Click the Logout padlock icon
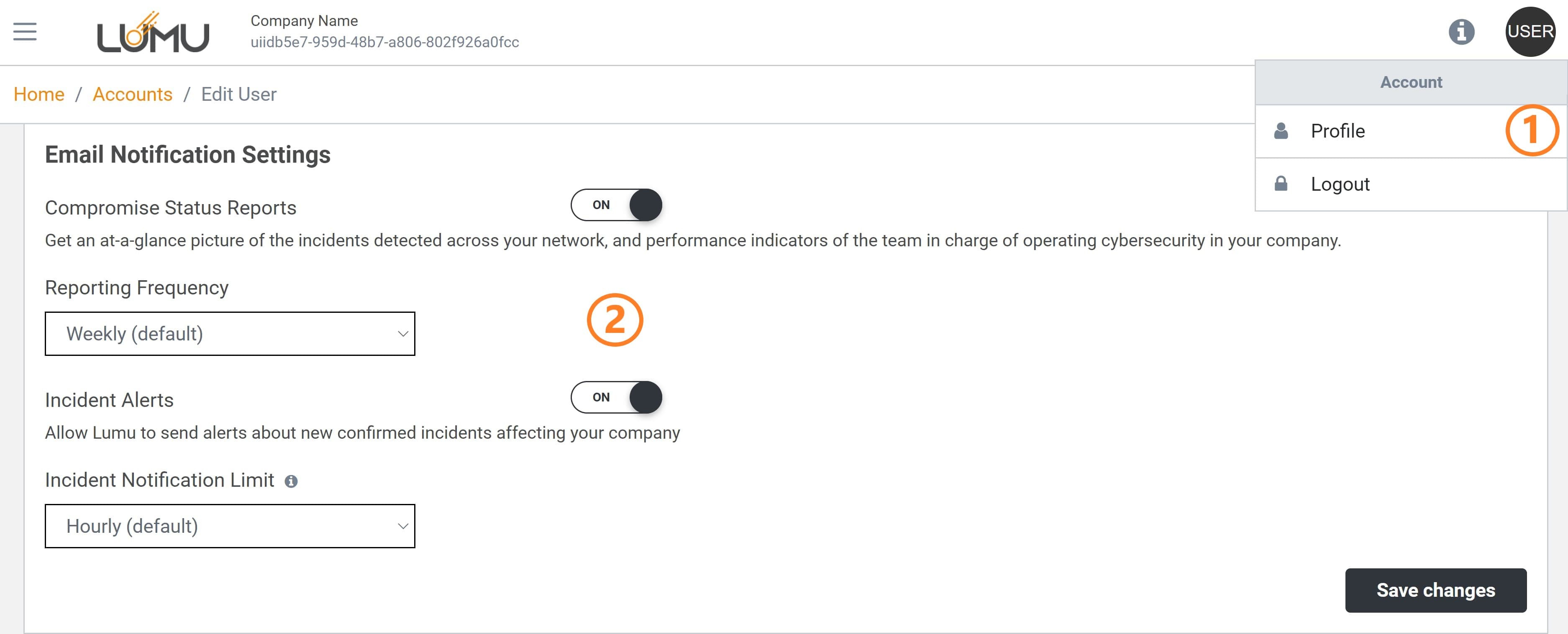Image resolution: width=1568 pixels, height=634 pixels. point(1282,183)
